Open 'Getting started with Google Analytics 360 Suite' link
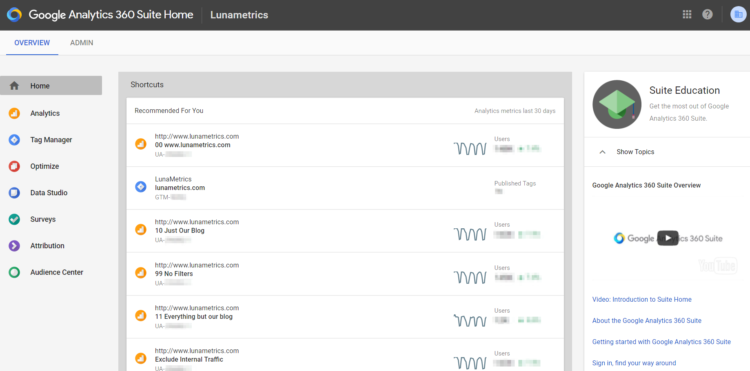This screenshot has width=750, height=371. (x=662, y=342)
